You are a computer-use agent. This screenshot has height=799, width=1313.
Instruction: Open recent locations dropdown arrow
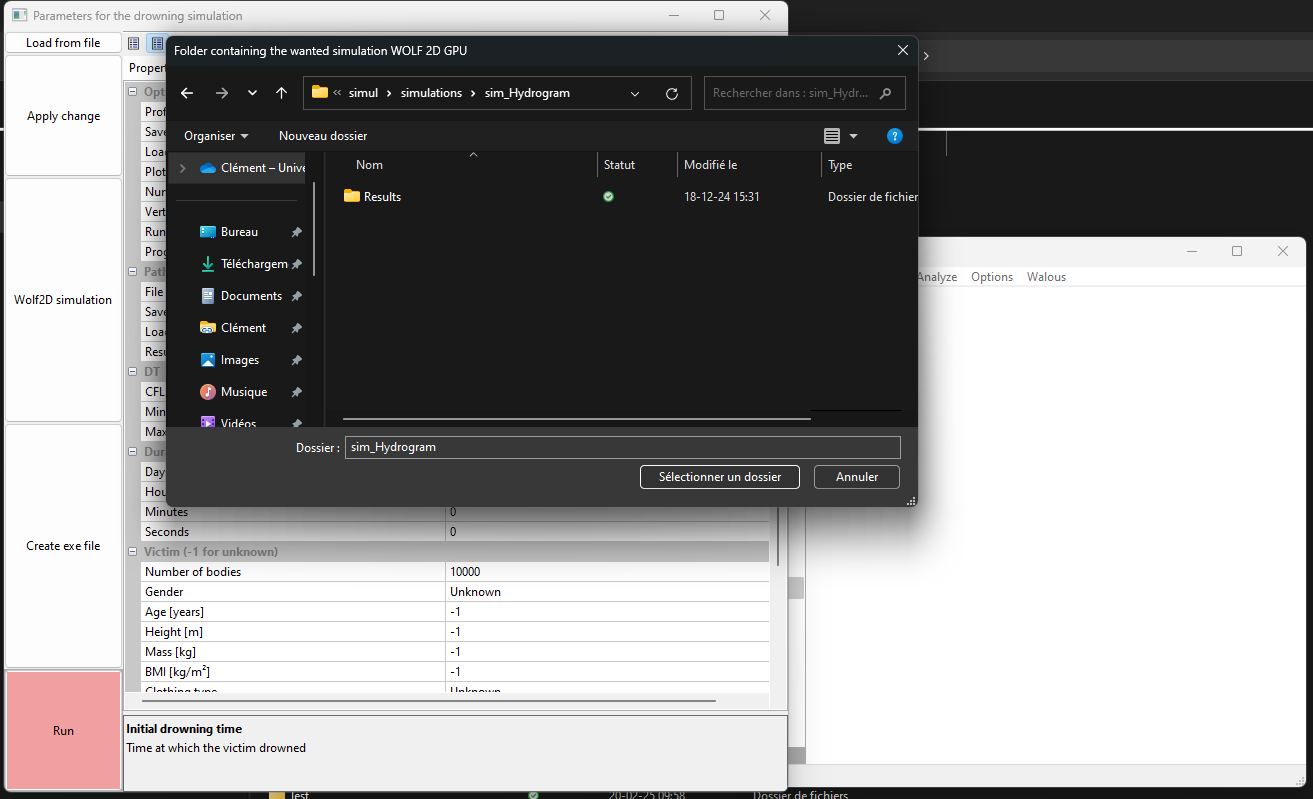click(252, 93)
